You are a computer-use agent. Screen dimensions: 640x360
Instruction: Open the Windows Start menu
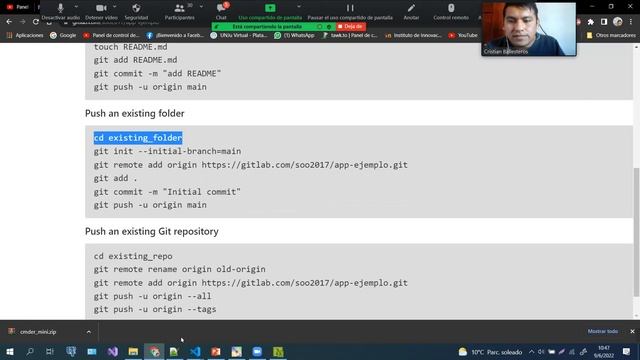pyautogui.click(x=9, y=351)
